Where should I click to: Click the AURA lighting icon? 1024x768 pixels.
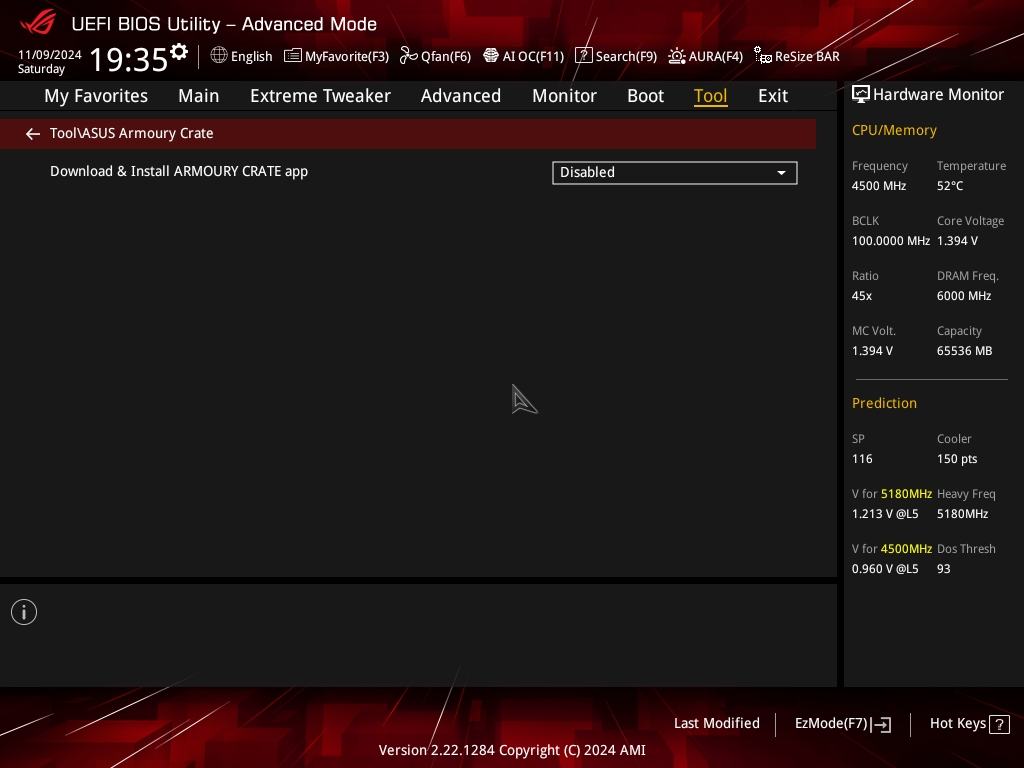coord(677,56)
